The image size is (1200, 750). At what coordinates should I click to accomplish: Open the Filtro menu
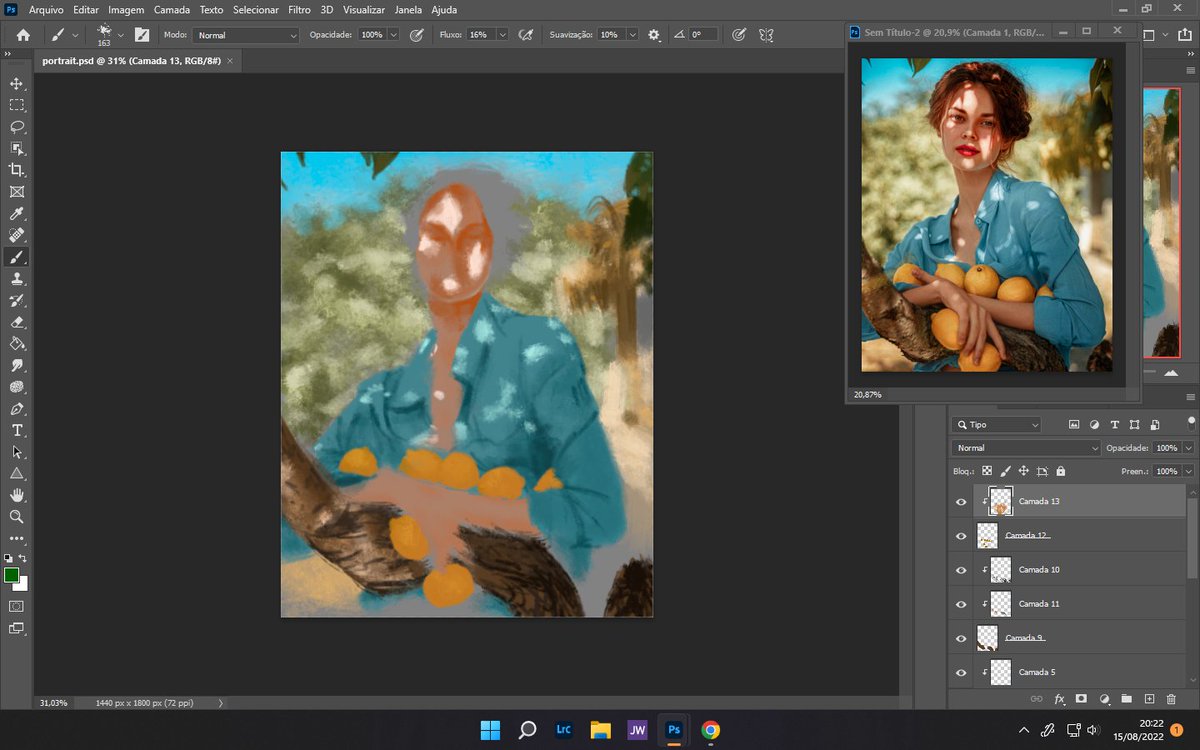pyautogui.click(x=299, y=9)
